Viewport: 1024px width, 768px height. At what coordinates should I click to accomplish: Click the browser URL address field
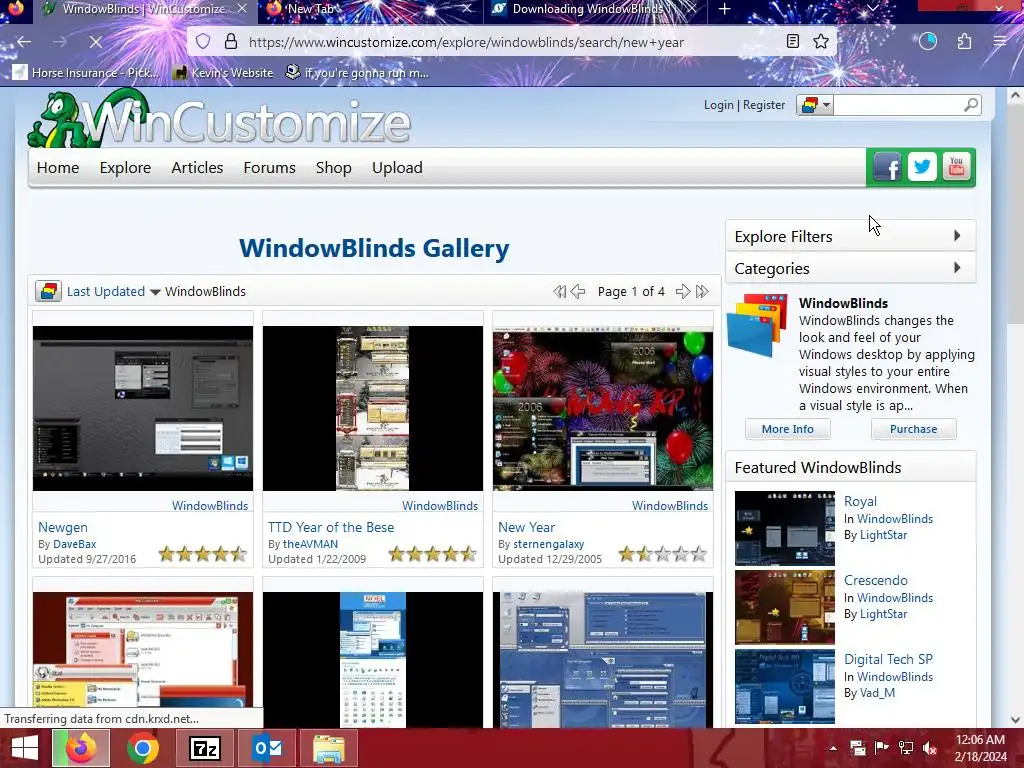point(513,42)
